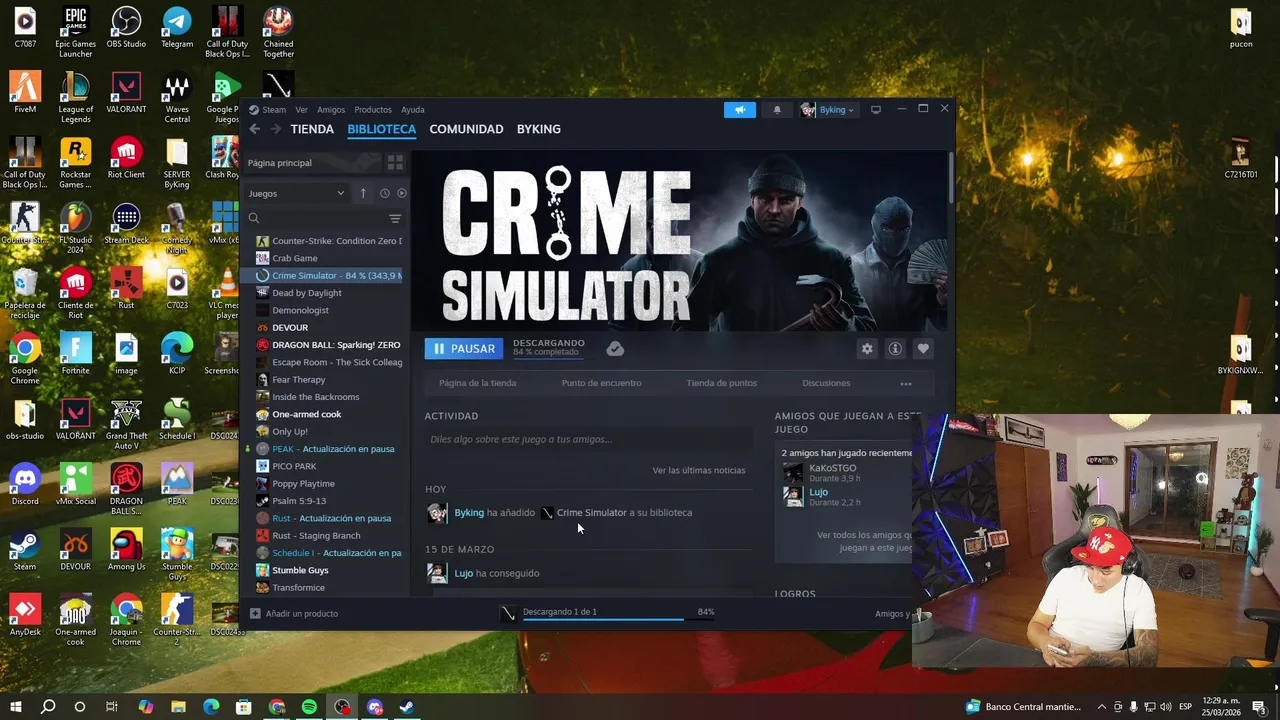Click the activity comment input field

click(x=588, y=439)
